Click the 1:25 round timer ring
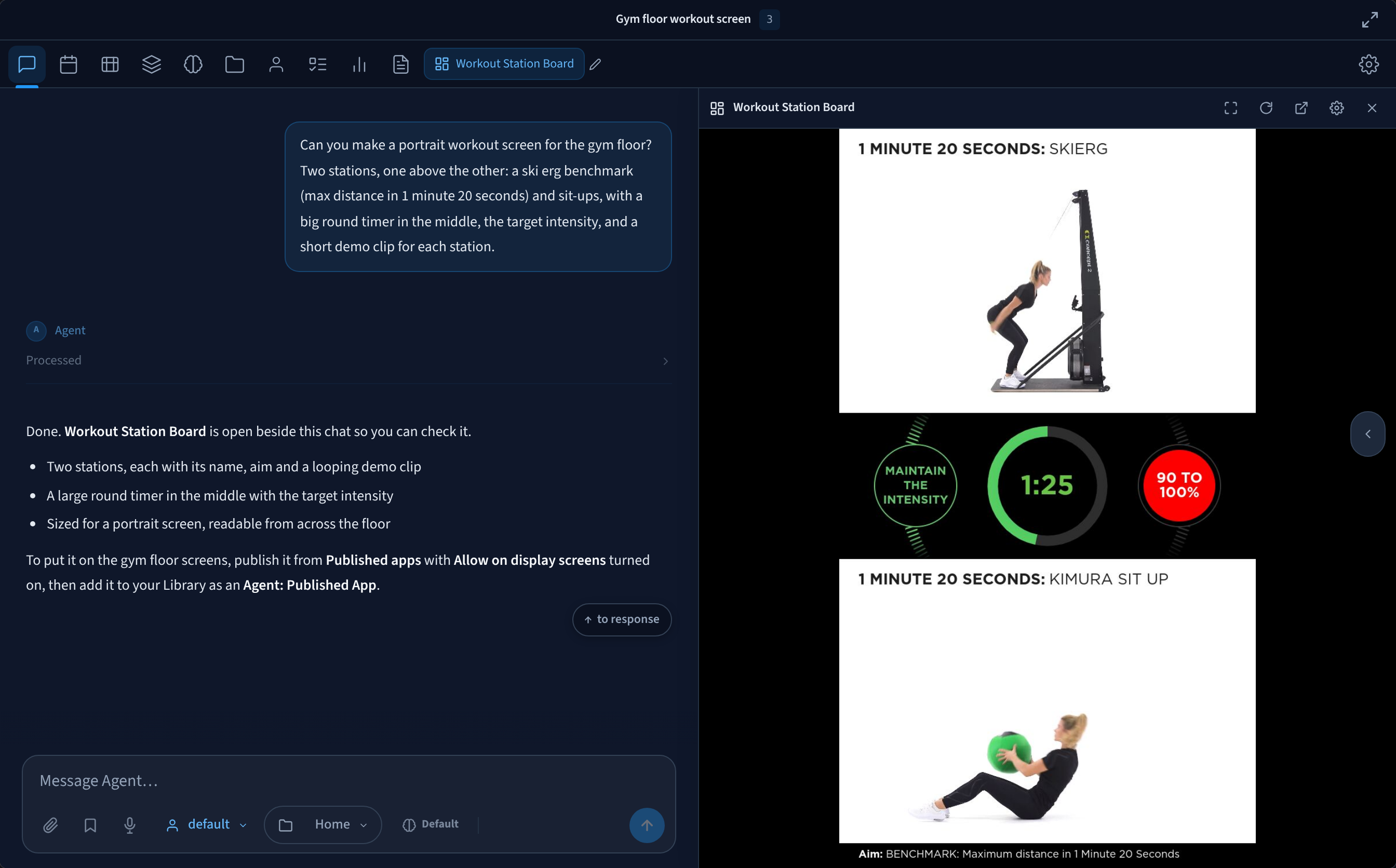This screenshot has height=868, width=1396. pyautogui.click(x=1047, y=486)
